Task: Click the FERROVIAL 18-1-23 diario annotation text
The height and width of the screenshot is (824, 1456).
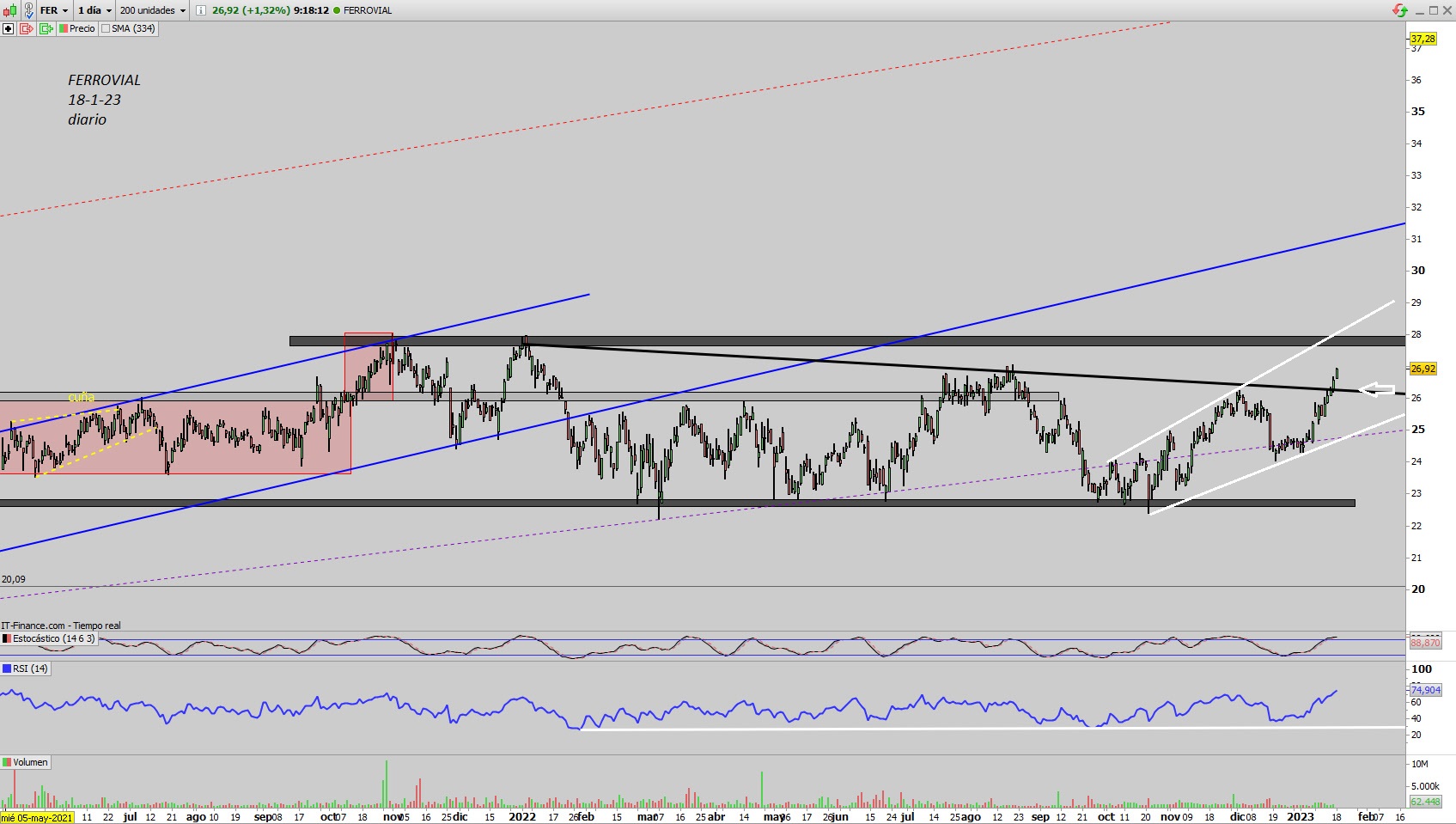Action: [104, 100]
